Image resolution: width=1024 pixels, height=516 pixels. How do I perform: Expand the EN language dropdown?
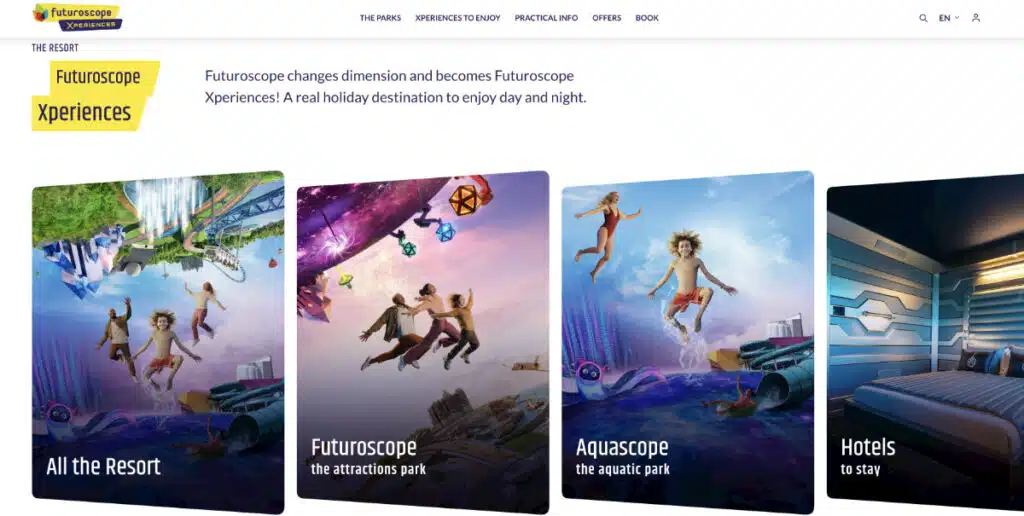coord(949,18)
